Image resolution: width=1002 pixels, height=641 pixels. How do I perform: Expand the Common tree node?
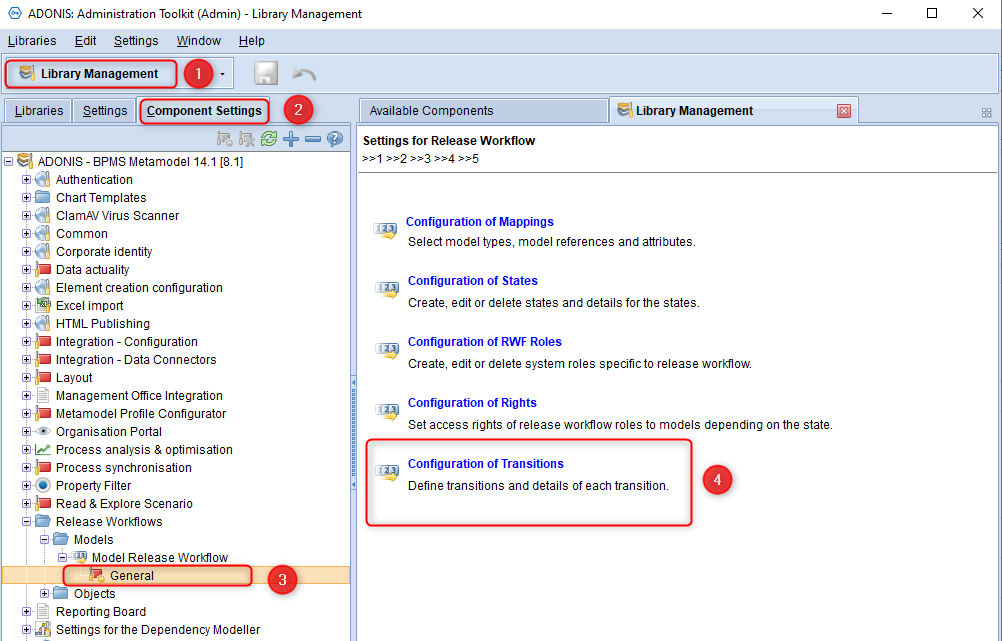click(26, 233)
